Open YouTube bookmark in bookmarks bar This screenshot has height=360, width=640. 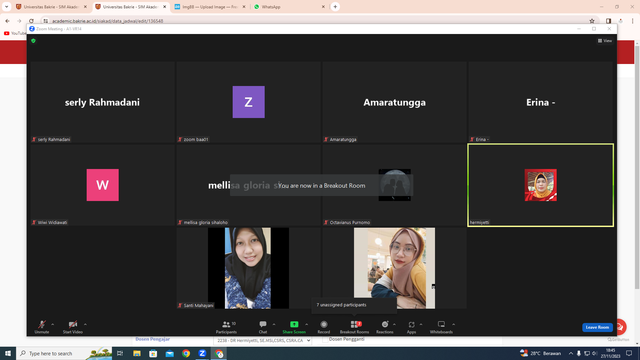coord(15,33)
